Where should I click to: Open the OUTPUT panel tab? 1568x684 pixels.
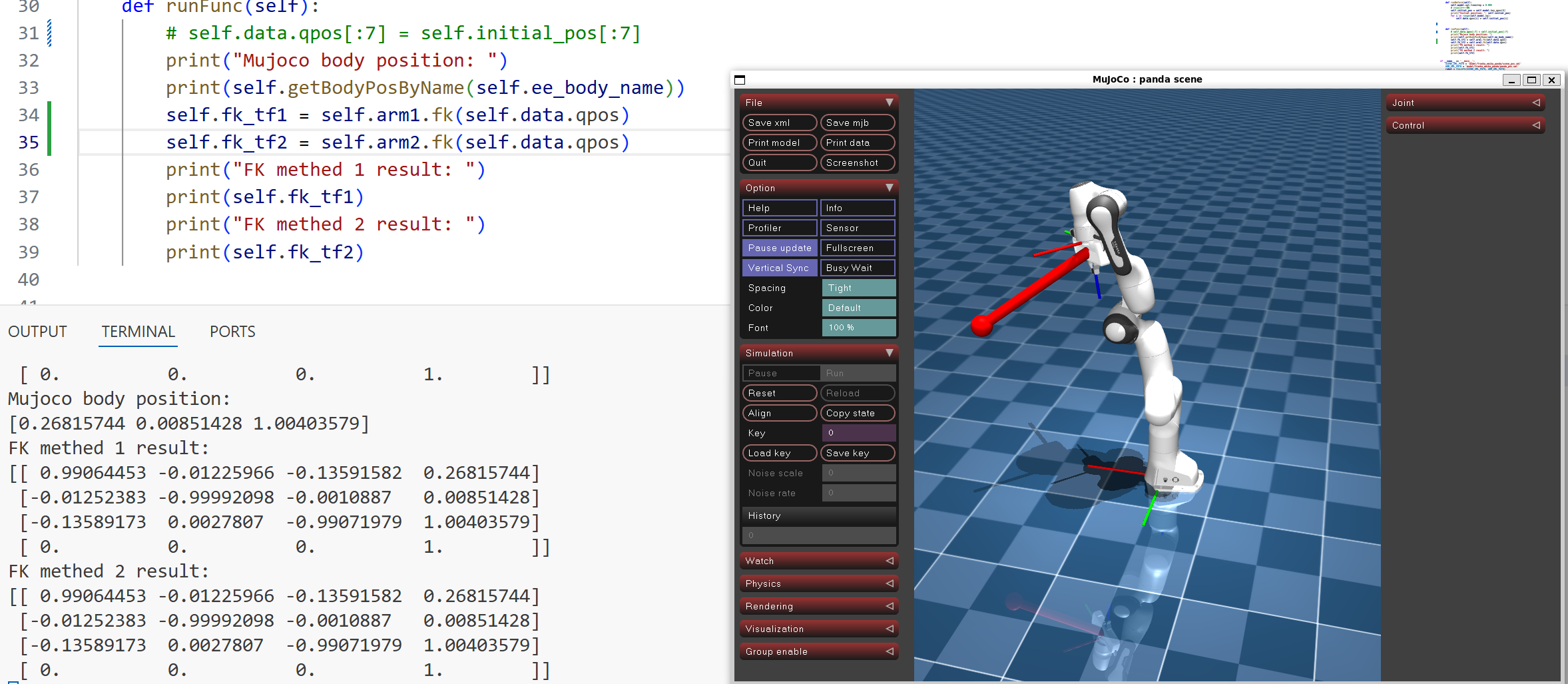(37, 332)
